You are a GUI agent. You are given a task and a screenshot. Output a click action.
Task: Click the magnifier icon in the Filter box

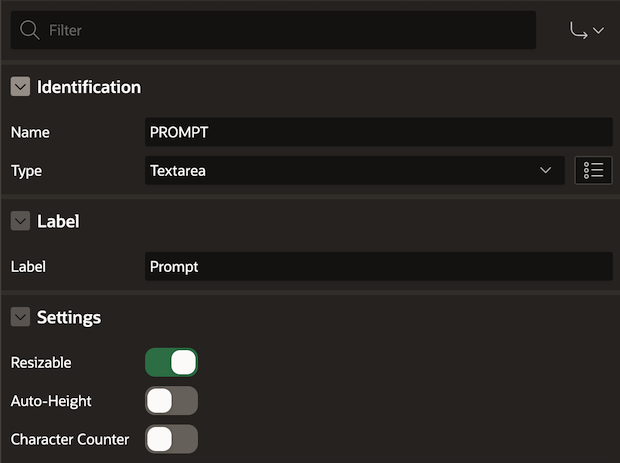(30, 31)
